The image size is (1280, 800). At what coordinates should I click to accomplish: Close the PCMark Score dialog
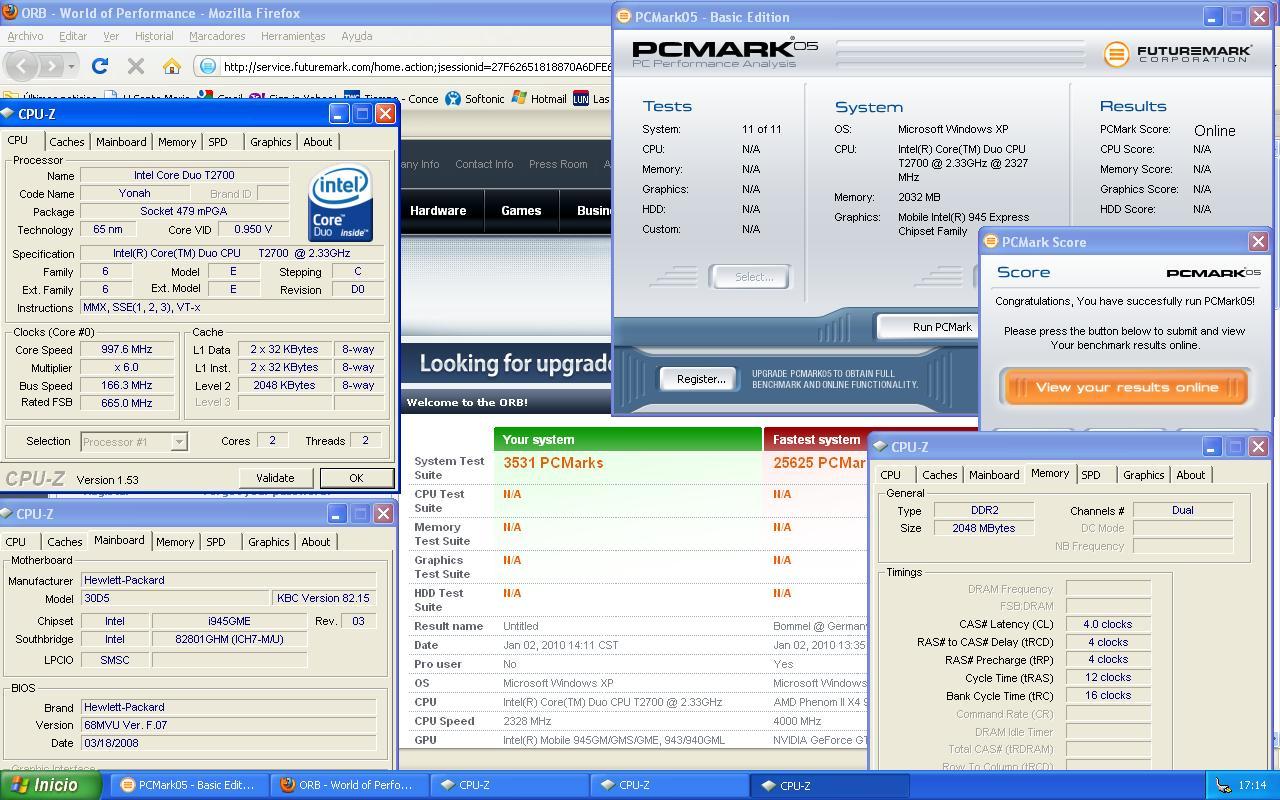(x=1258, y=242)
